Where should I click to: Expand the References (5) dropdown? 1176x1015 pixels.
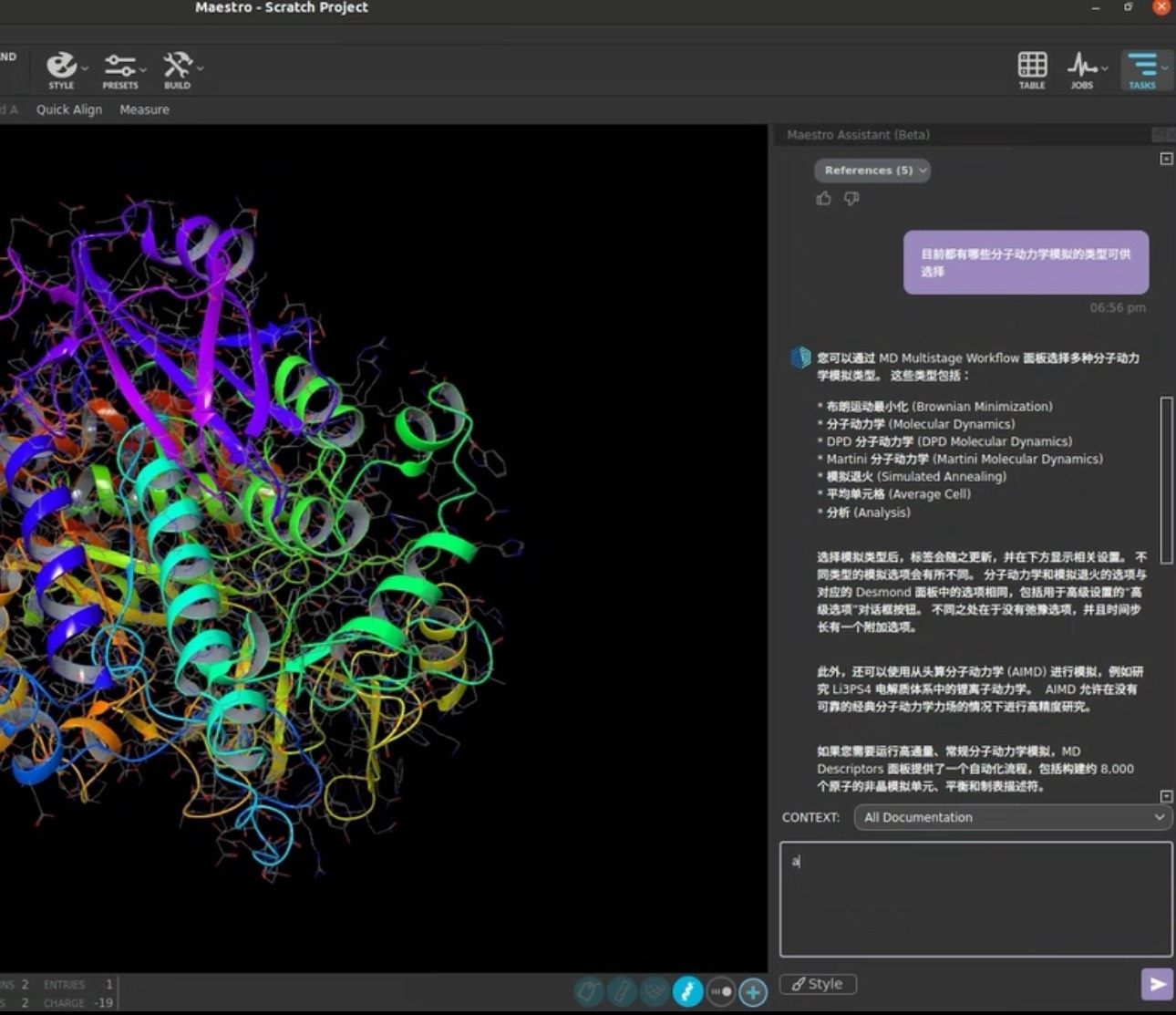(872, 171)
